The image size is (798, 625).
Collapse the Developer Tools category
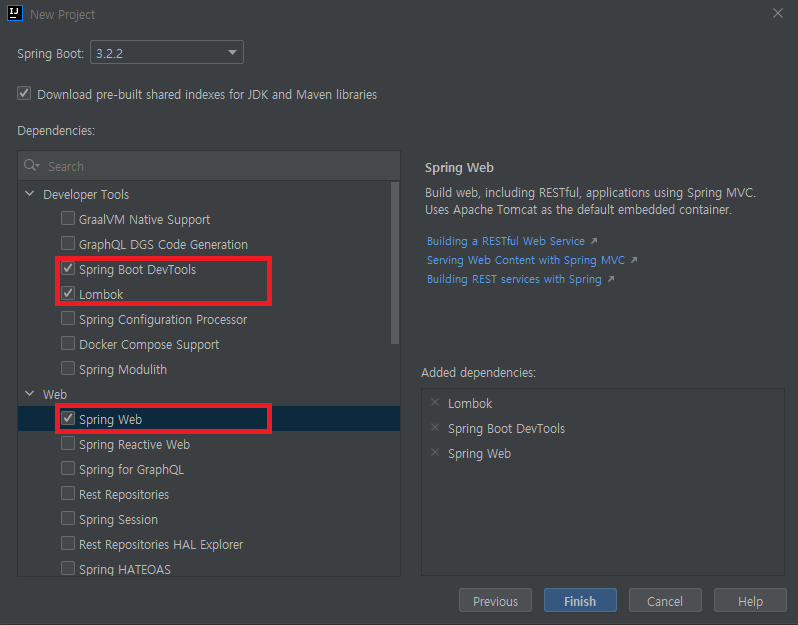(x=30, y=194)
